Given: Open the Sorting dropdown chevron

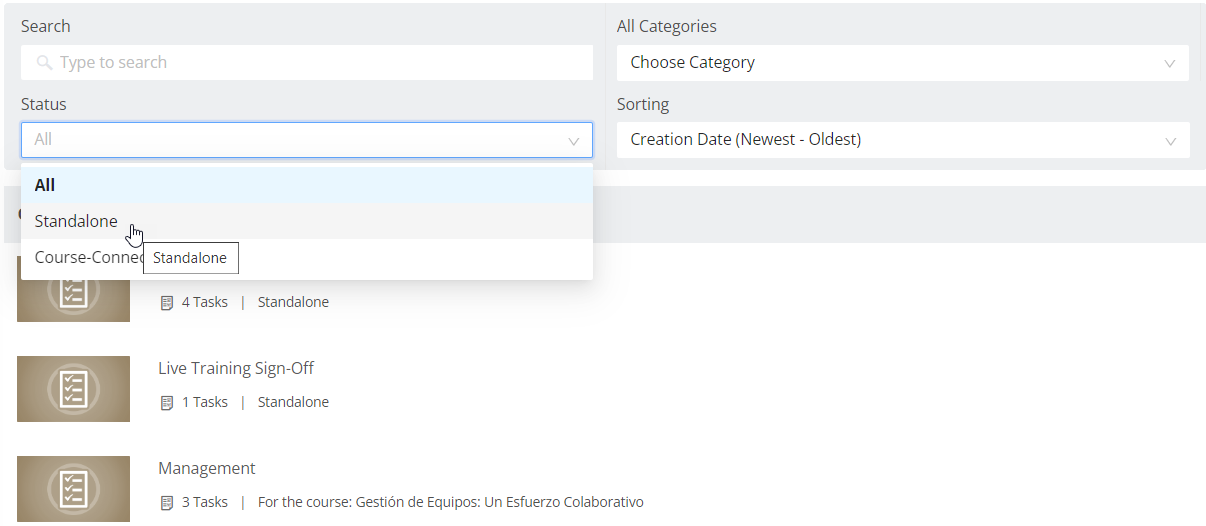Looking at the screenshot, I should (1170, 141).
